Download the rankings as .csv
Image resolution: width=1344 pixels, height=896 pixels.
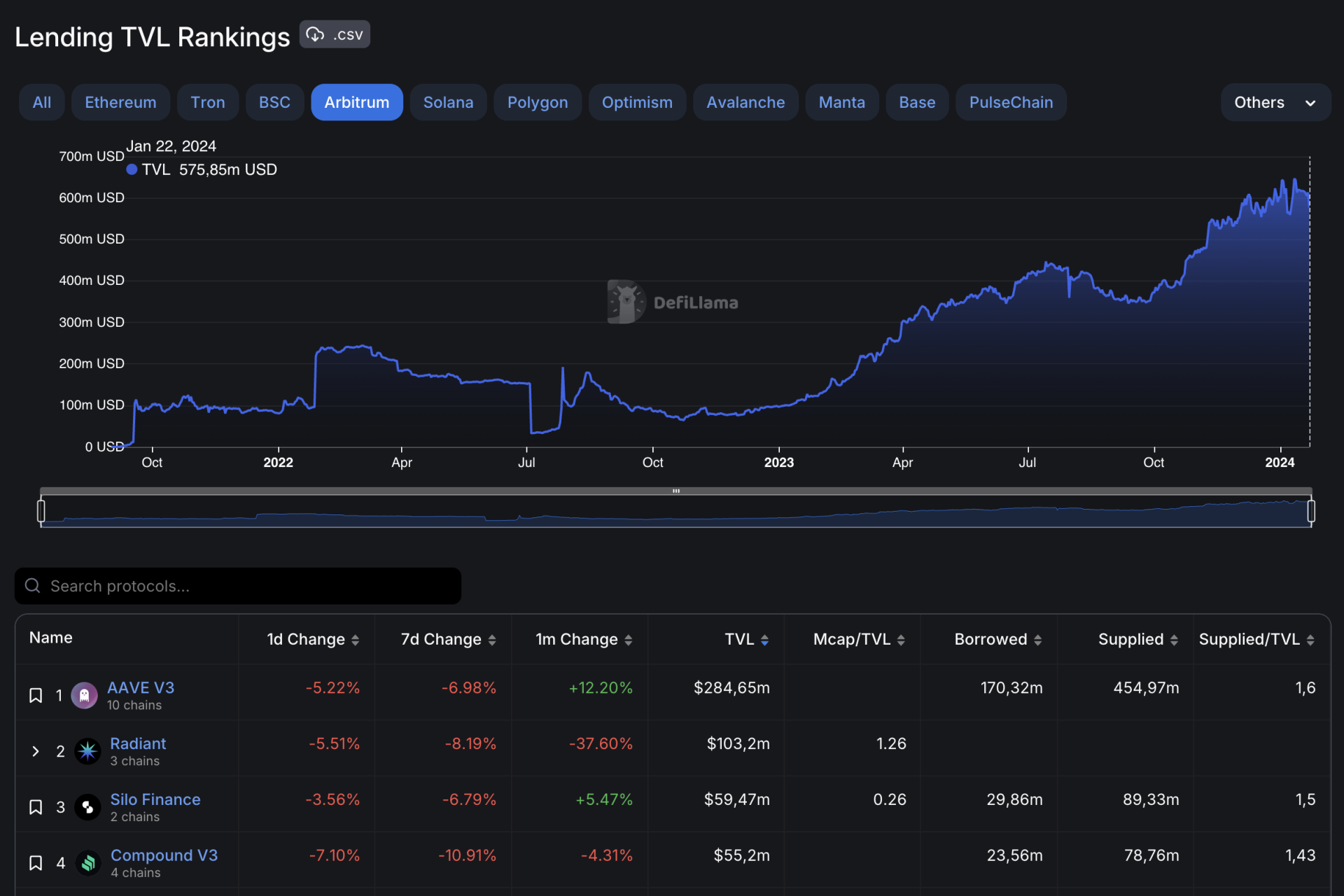tap(335, 34)
